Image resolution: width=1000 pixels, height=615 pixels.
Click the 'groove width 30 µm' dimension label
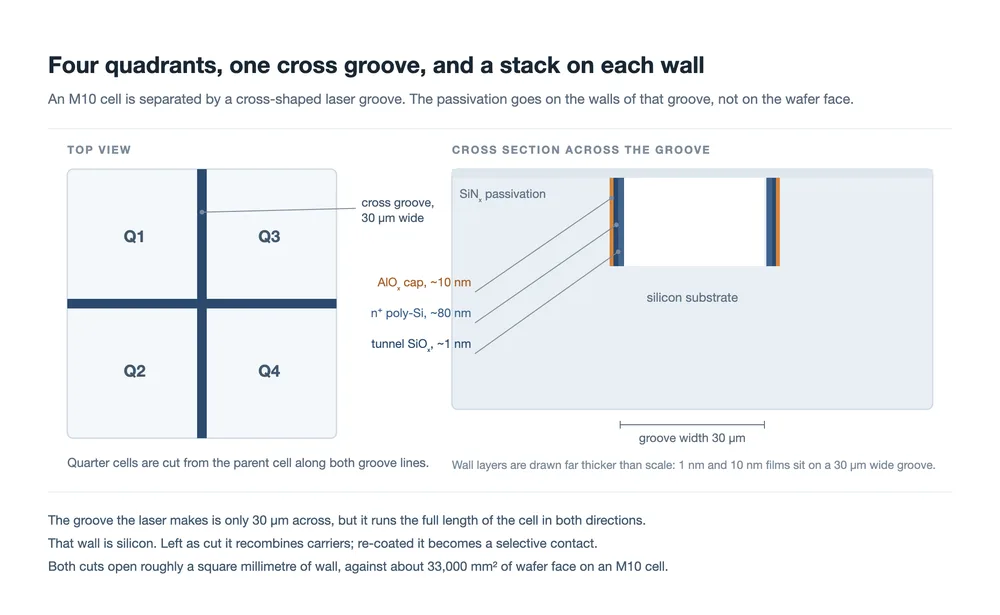click(692, 438)
